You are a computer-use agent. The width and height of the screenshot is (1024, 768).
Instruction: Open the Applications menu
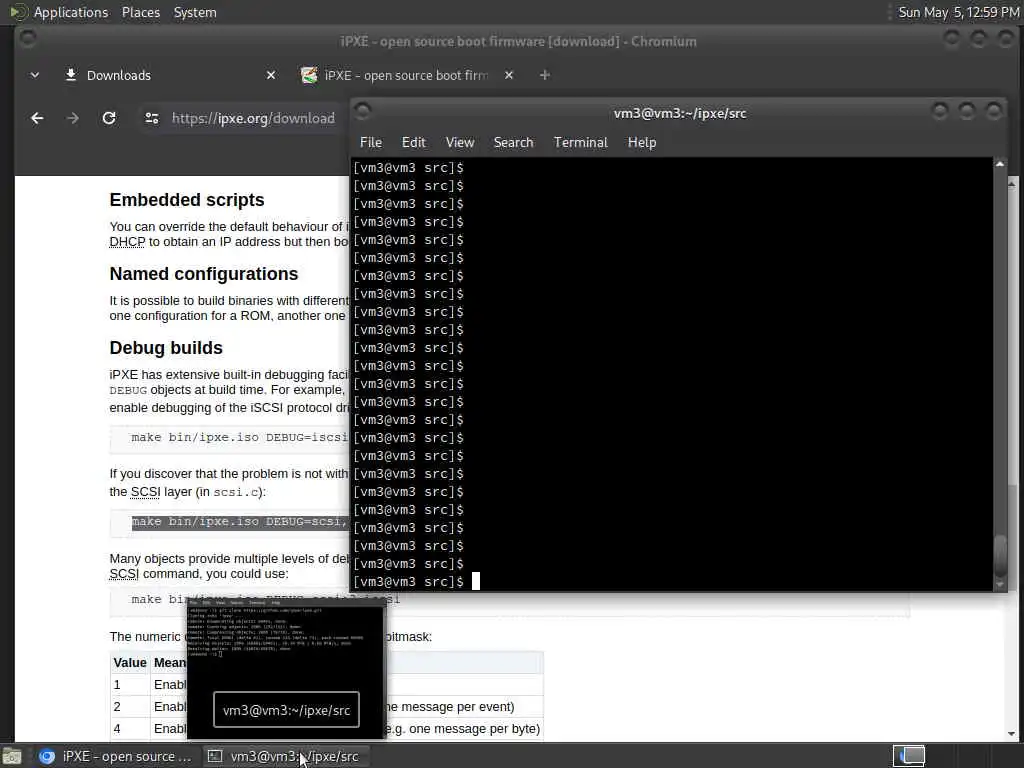click(x=71, y=12)
